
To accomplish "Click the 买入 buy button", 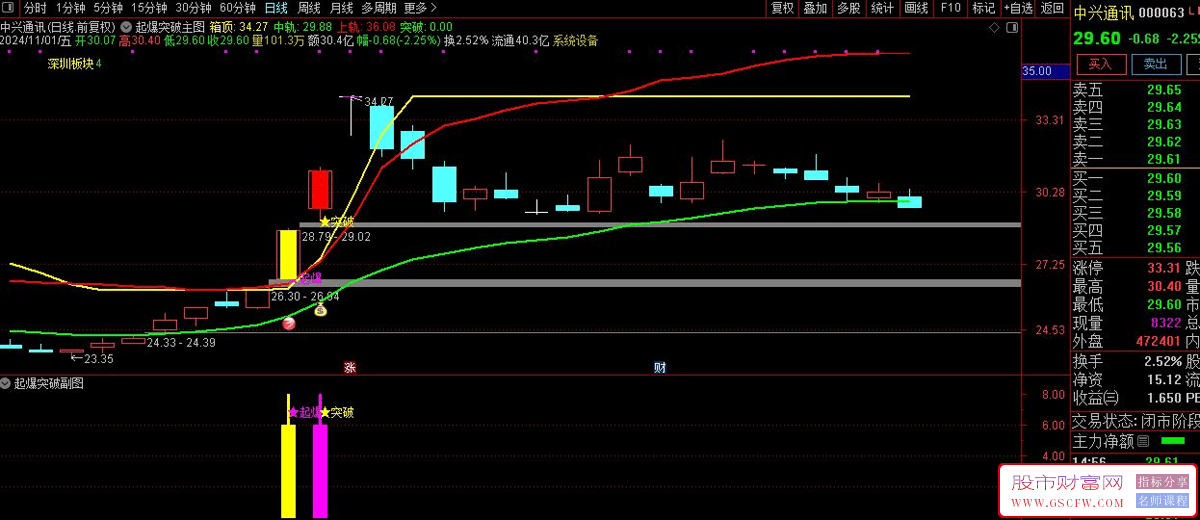I will coord(1100,64).
